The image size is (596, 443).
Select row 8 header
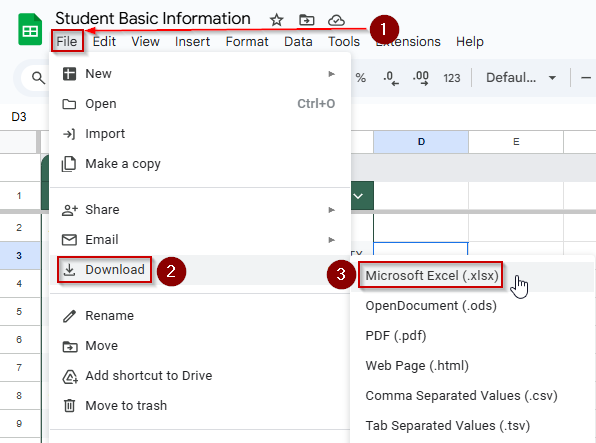19,395
